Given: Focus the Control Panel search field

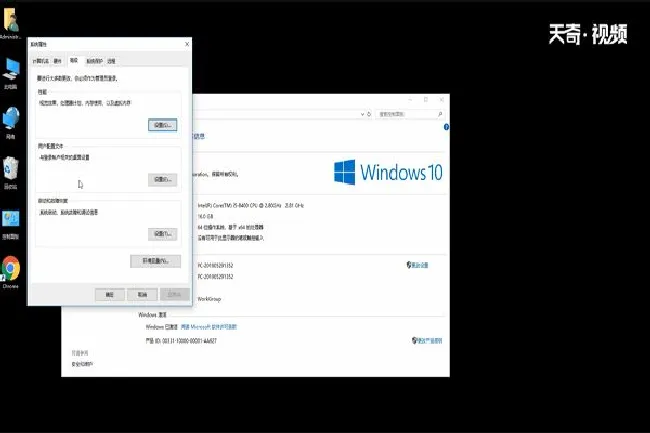Looking at the screenshot, I should coord(409,114).
